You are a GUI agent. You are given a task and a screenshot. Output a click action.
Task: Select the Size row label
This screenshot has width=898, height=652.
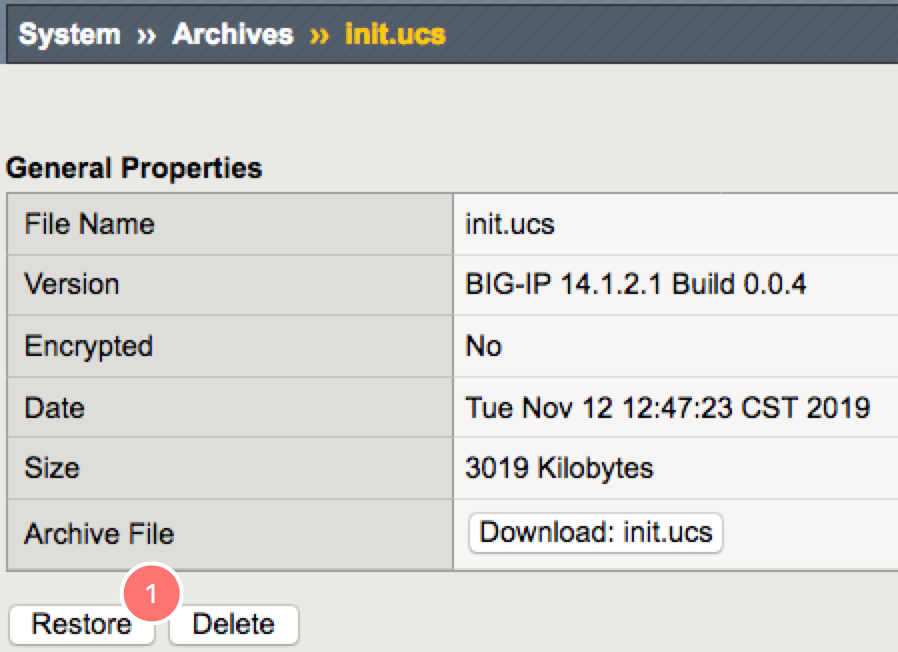click(52, 468)
